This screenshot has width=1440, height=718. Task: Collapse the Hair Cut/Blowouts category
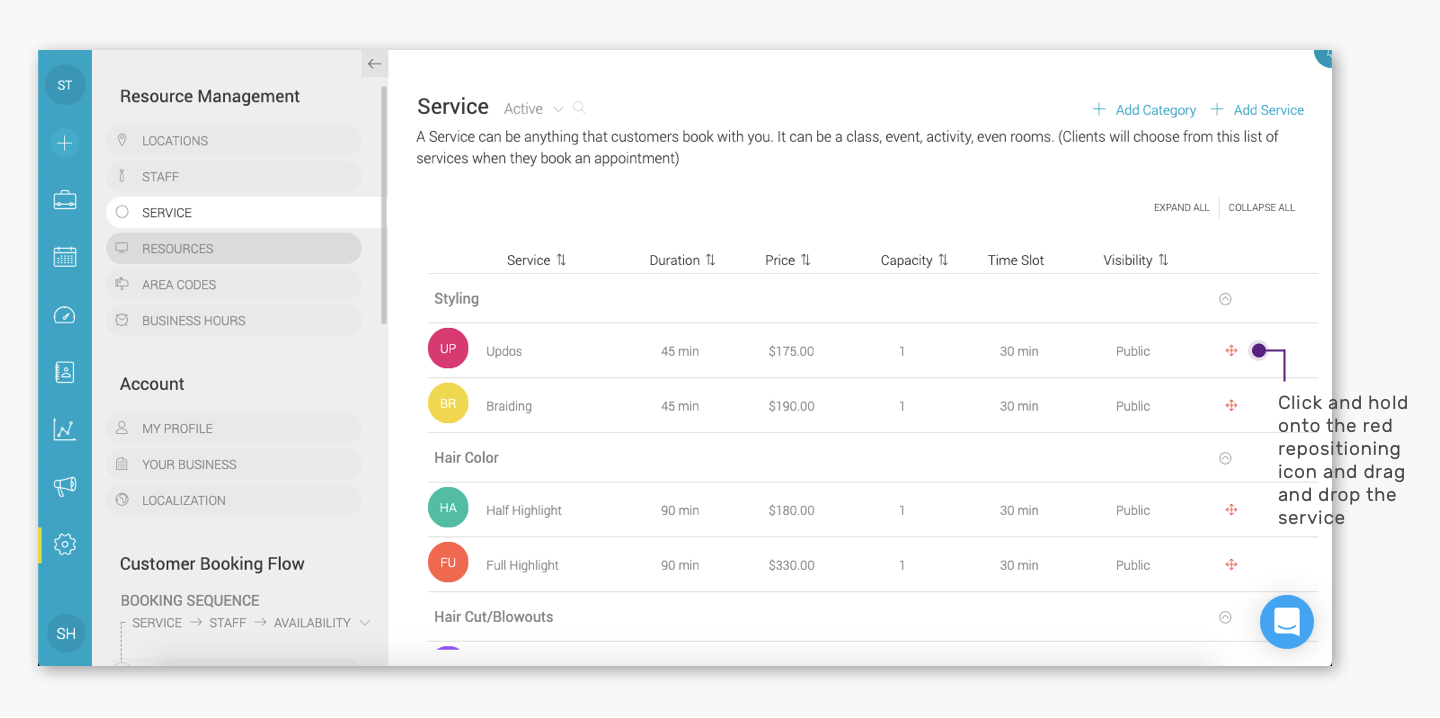pyautogui.click(x=1225, y=617)
